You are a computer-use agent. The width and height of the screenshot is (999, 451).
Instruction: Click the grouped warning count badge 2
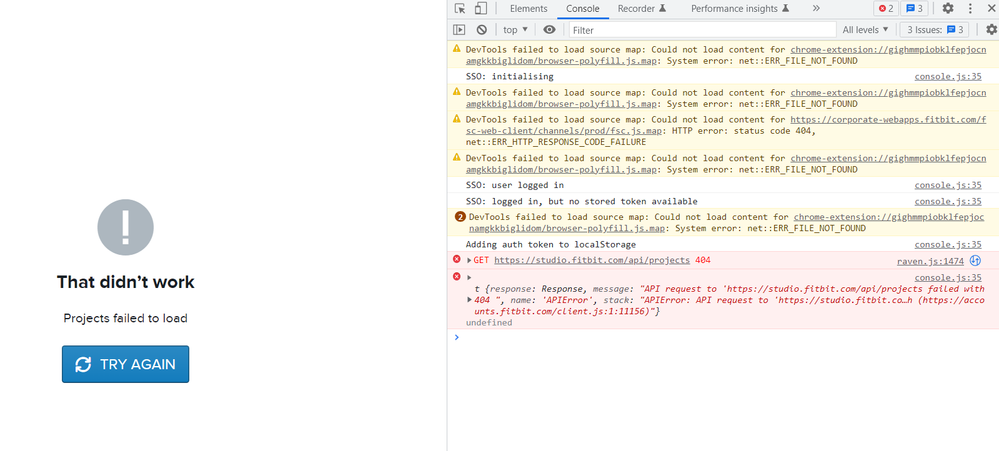(x=460, y=217)
